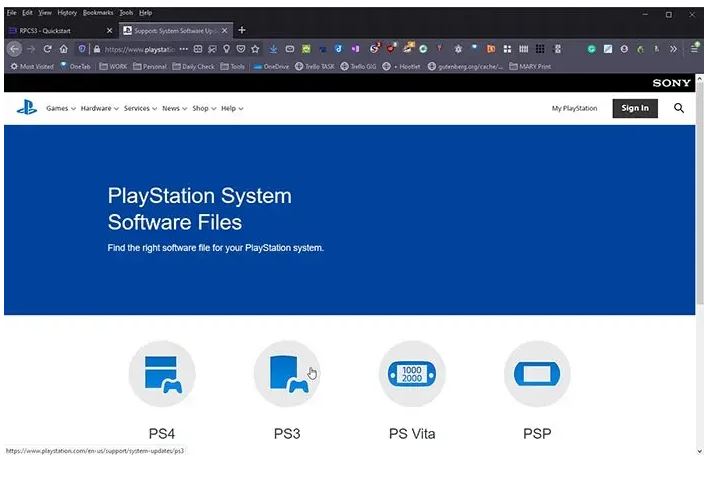Open the OneDrive bookmark
The image size is (711, 477).
click(x=271, y=66)
